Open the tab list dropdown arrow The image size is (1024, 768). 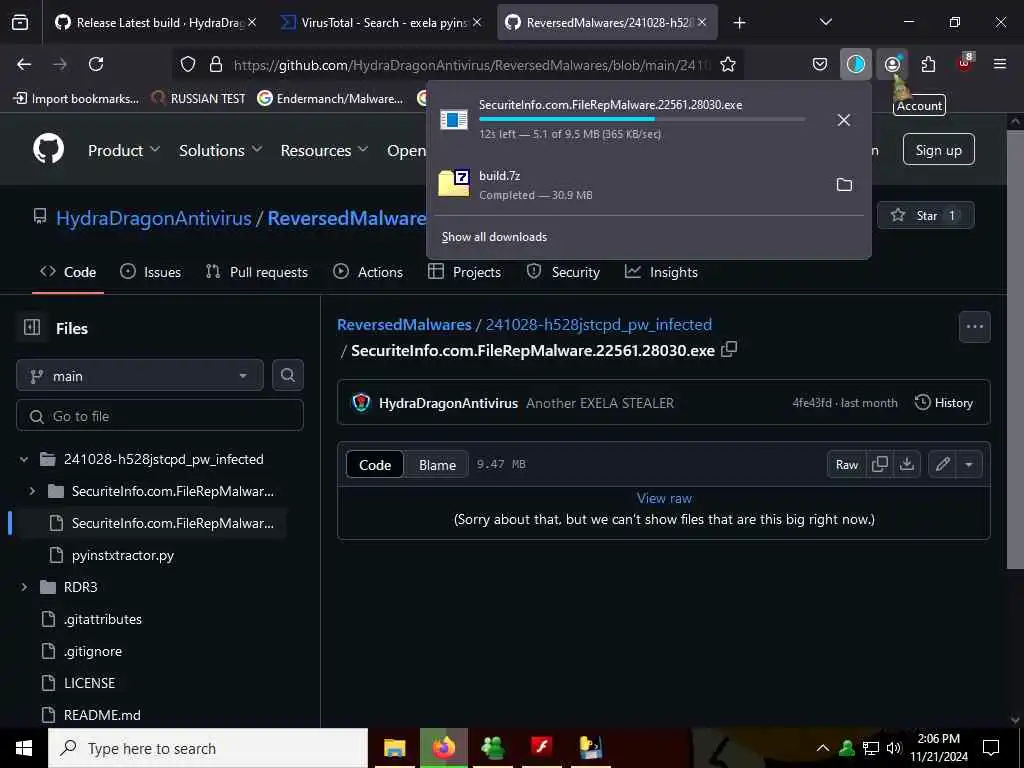tap(825, 22)
